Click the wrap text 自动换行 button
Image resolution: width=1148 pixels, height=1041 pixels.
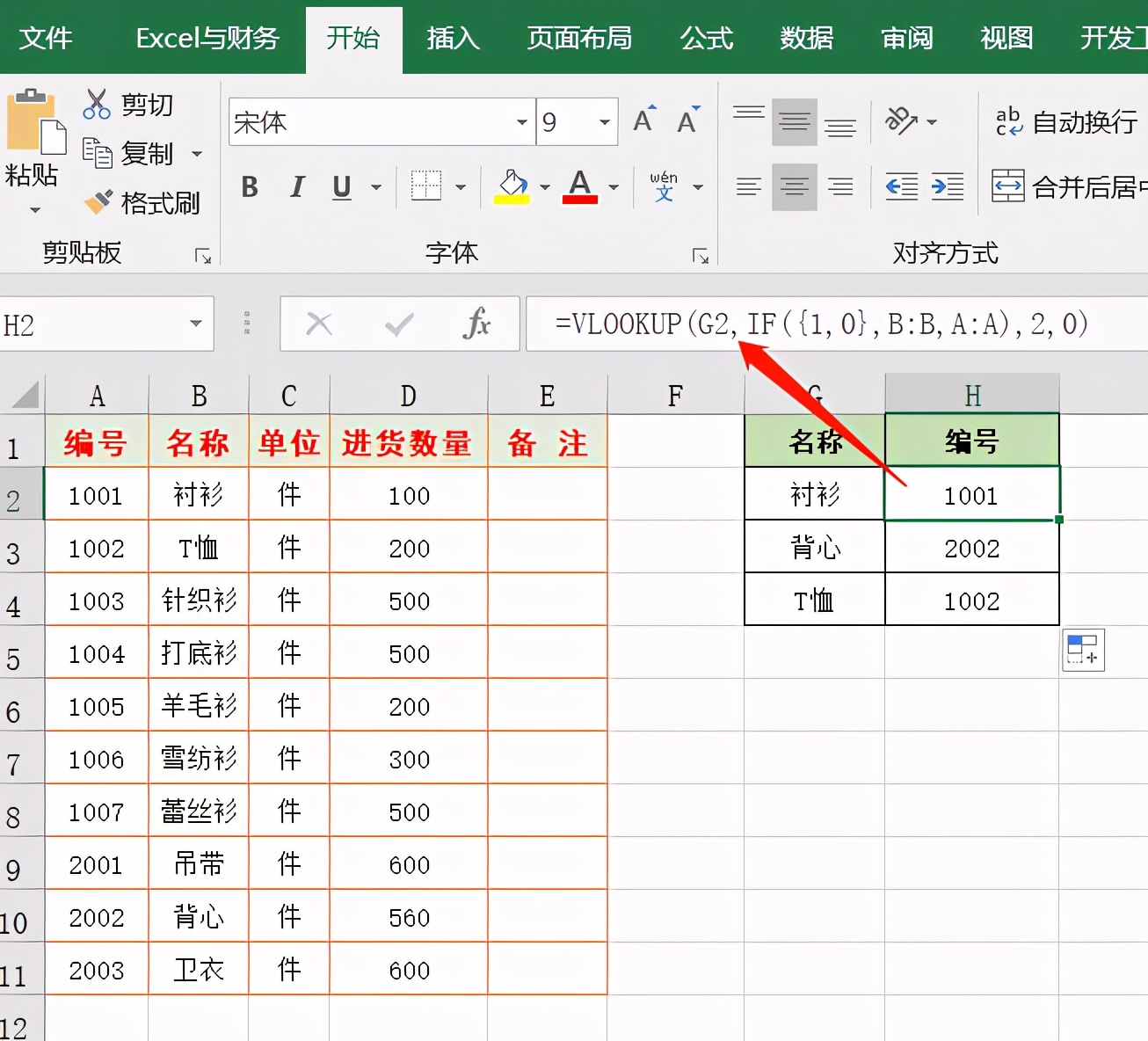click(x=1066, y=121)
